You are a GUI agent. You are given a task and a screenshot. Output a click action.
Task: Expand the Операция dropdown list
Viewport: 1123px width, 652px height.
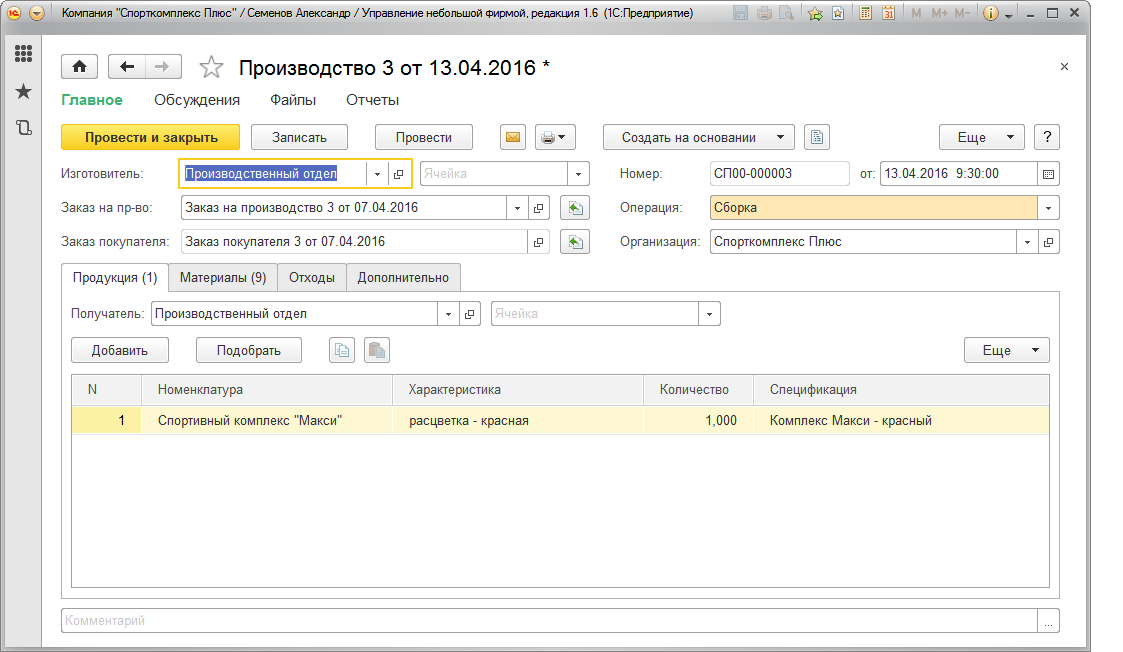1048,208
